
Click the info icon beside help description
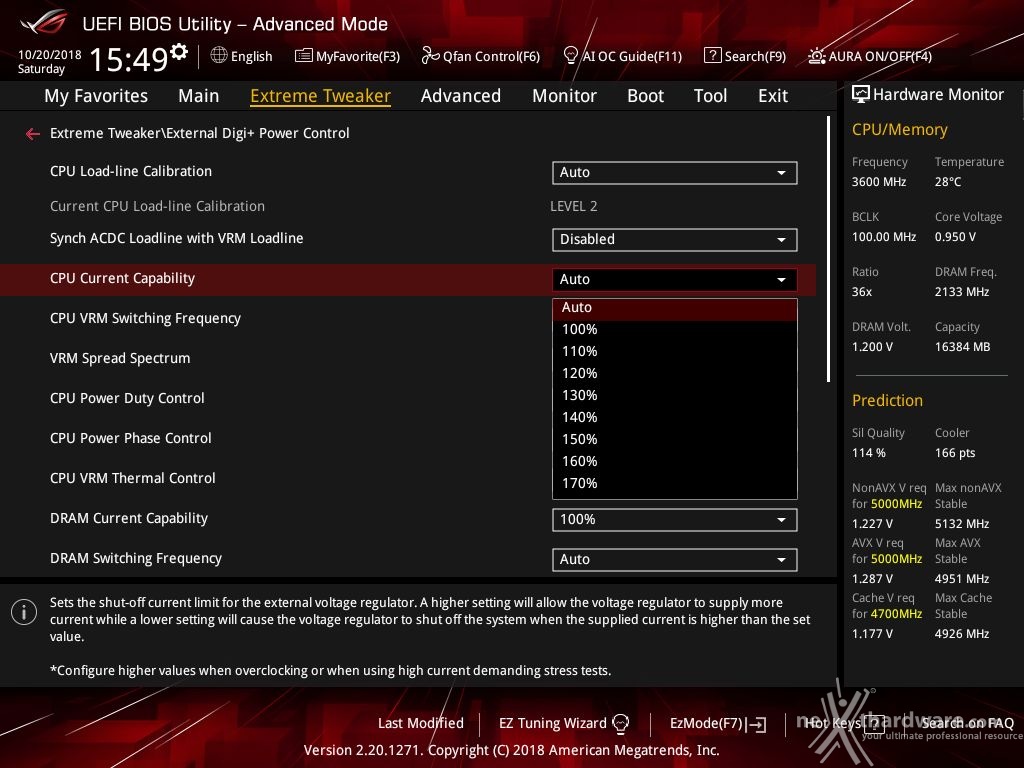(x=24, y=613)
